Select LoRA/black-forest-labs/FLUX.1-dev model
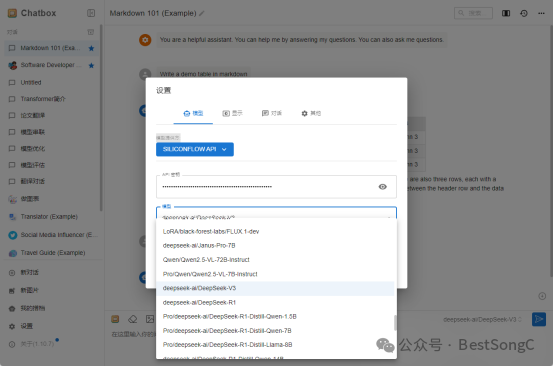 coord(275,232)
